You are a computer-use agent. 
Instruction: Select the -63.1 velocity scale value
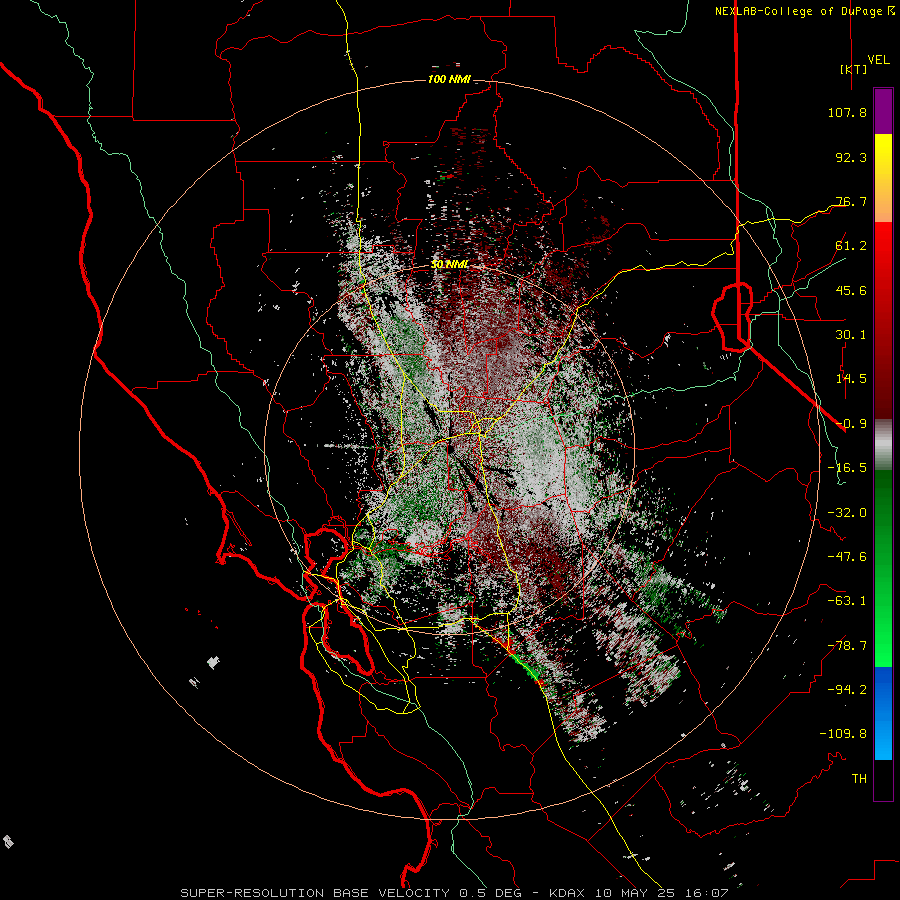point(847,601)
